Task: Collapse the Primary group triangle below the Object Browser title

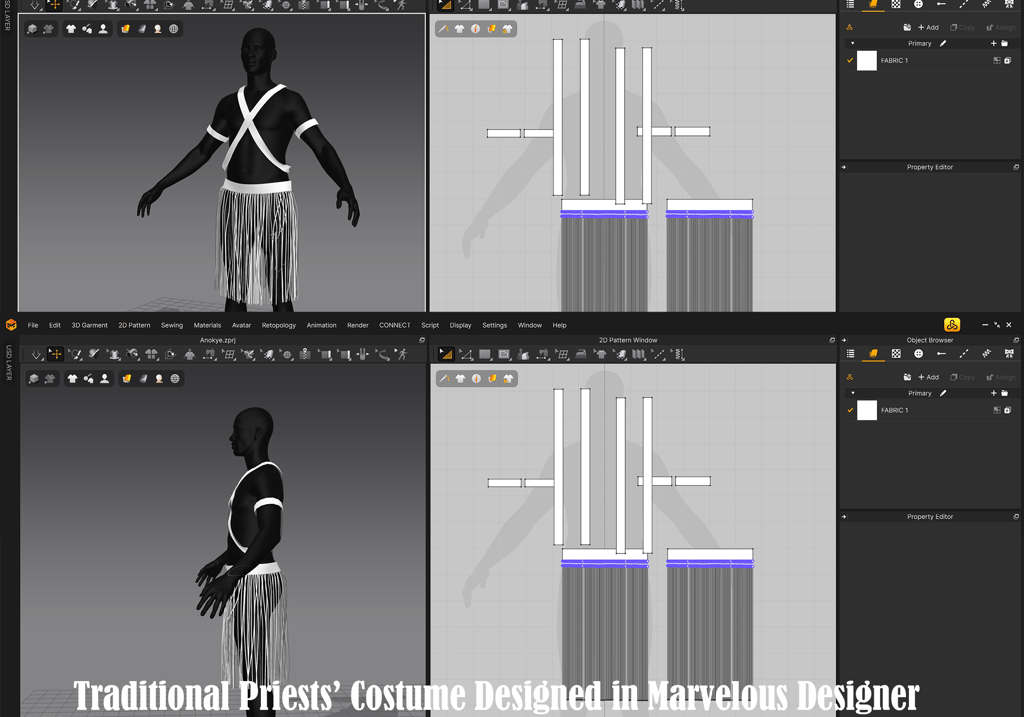Action: [x=852, y=393]
